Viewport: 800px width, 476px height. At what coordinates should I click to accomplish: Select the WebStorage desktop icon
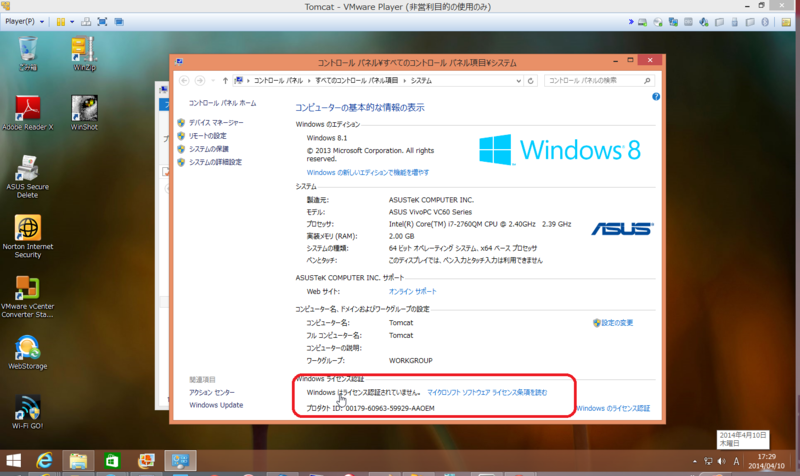(28, 352)
